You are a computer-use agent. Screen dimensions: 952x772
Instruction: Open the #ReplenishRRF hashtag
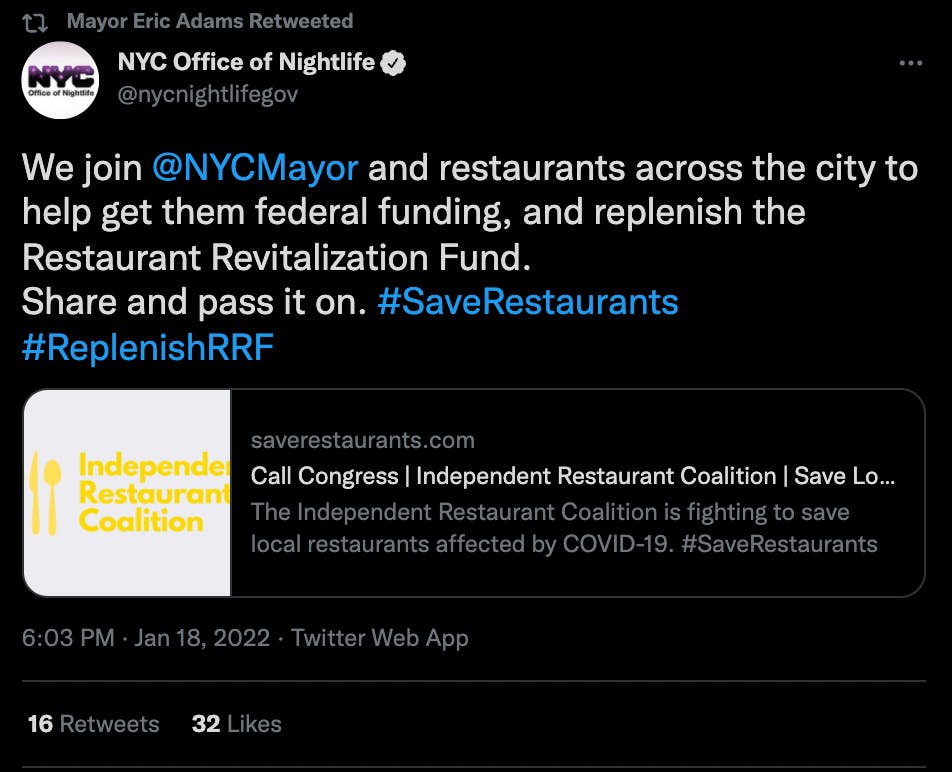[x=147, y=347]
